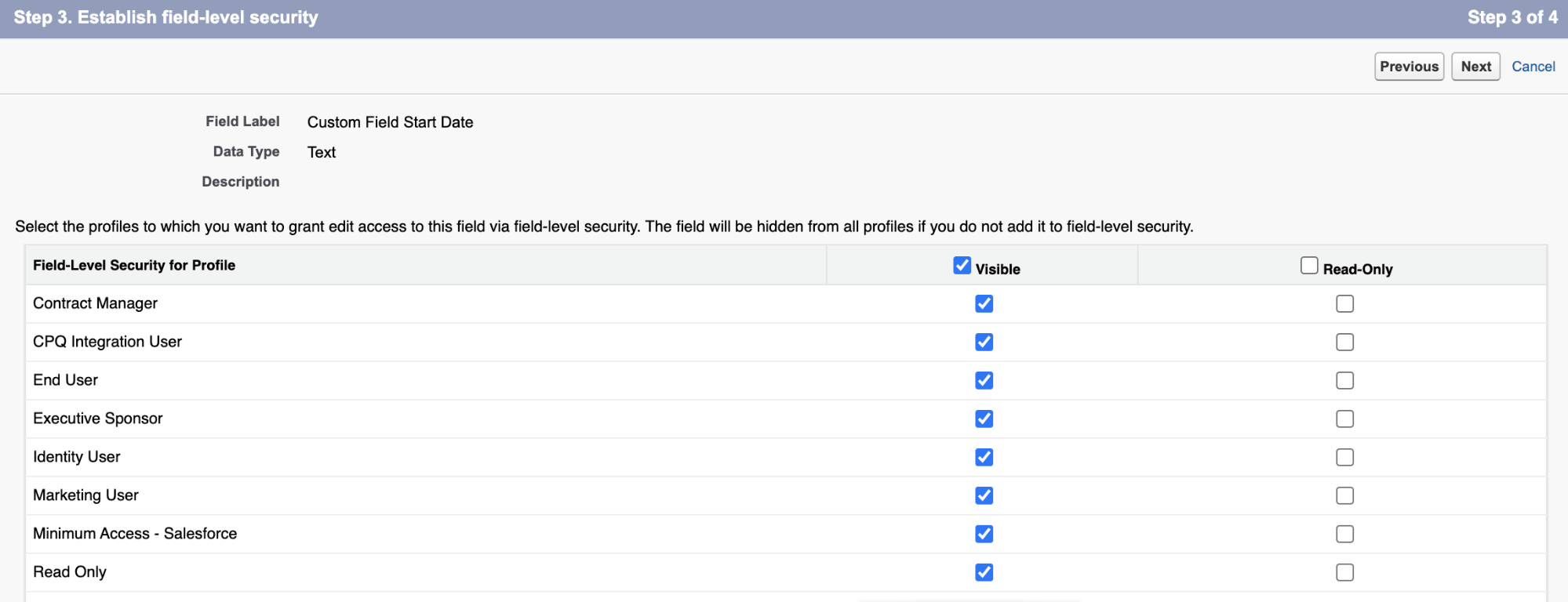Uncheck Visible for Minimum Access - Salesforce
The height and width of the screenshot is (602, 1568).
[x=984, y=535]
